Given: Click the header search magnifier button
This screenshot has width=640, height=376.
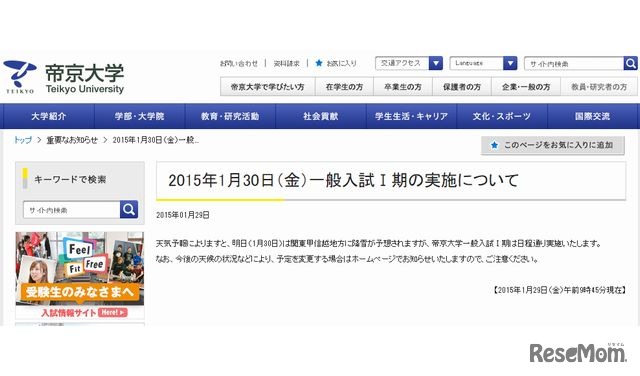Looking at the screenshot, I should [x=630, y=63].
